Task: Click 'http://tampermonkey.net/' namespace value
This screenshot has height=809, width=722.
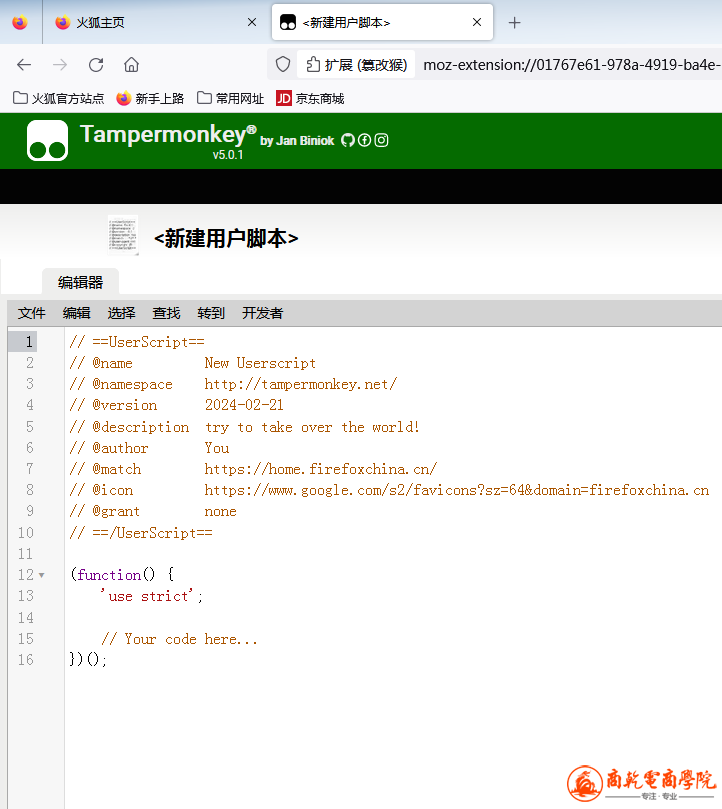Action: click(301, 384)
